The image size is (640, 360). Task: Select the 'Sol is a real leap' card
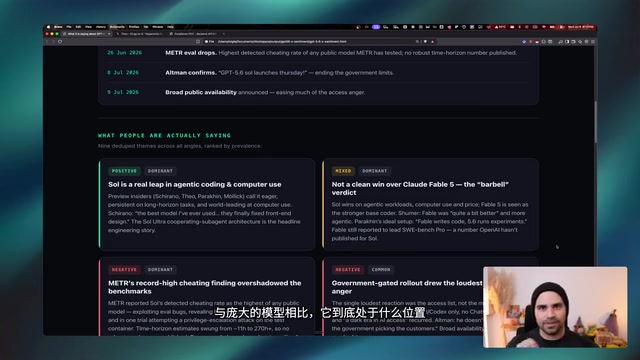(207, 204)
